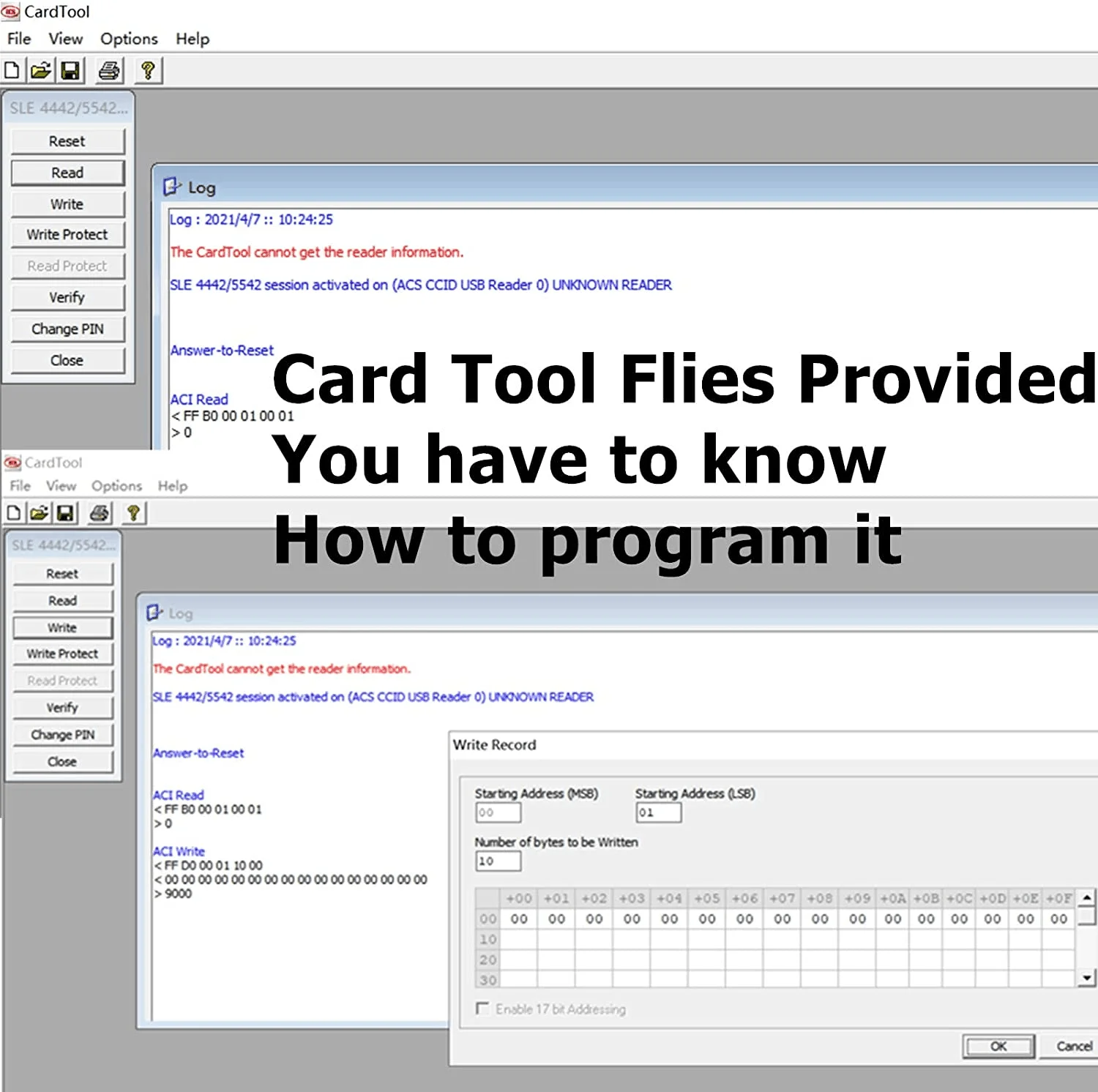Click the "ACI Write" log entry
Image resolution: width=1098 pixels, height=1092 pixels.
tap(179, 851)
